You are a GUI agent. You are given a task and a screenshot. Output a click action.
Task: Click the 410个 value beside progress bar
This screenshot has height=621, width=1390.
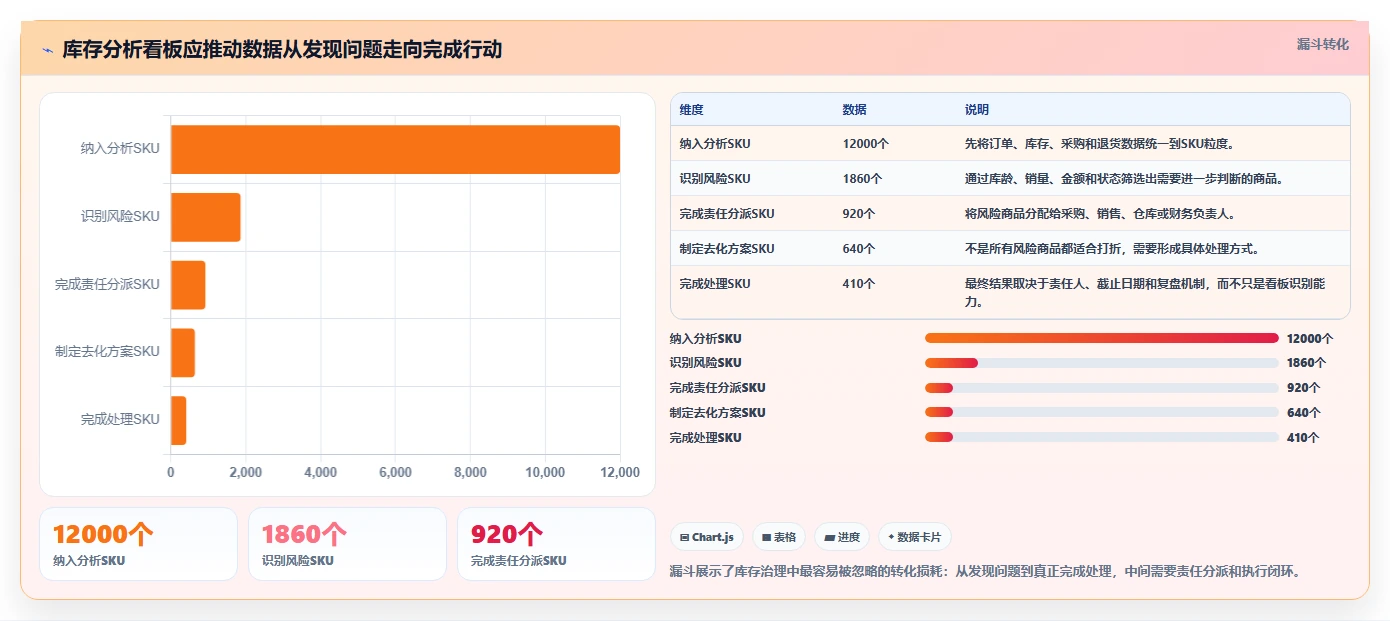click(x=1303, y=438)
